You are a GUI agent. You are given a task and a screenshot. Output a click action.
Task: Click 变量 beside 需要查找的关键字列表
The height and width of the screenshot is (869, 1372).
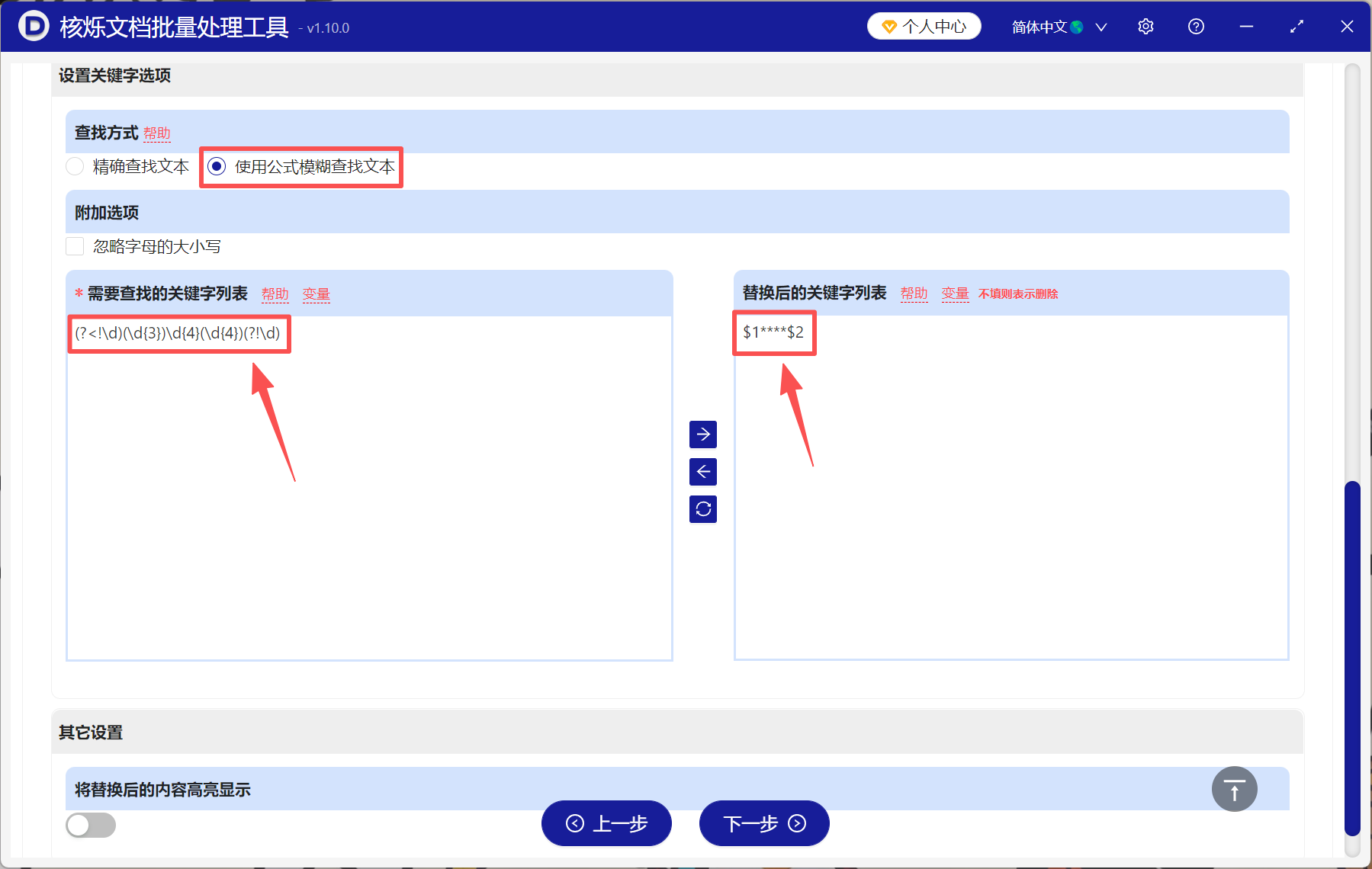[316, 293]
